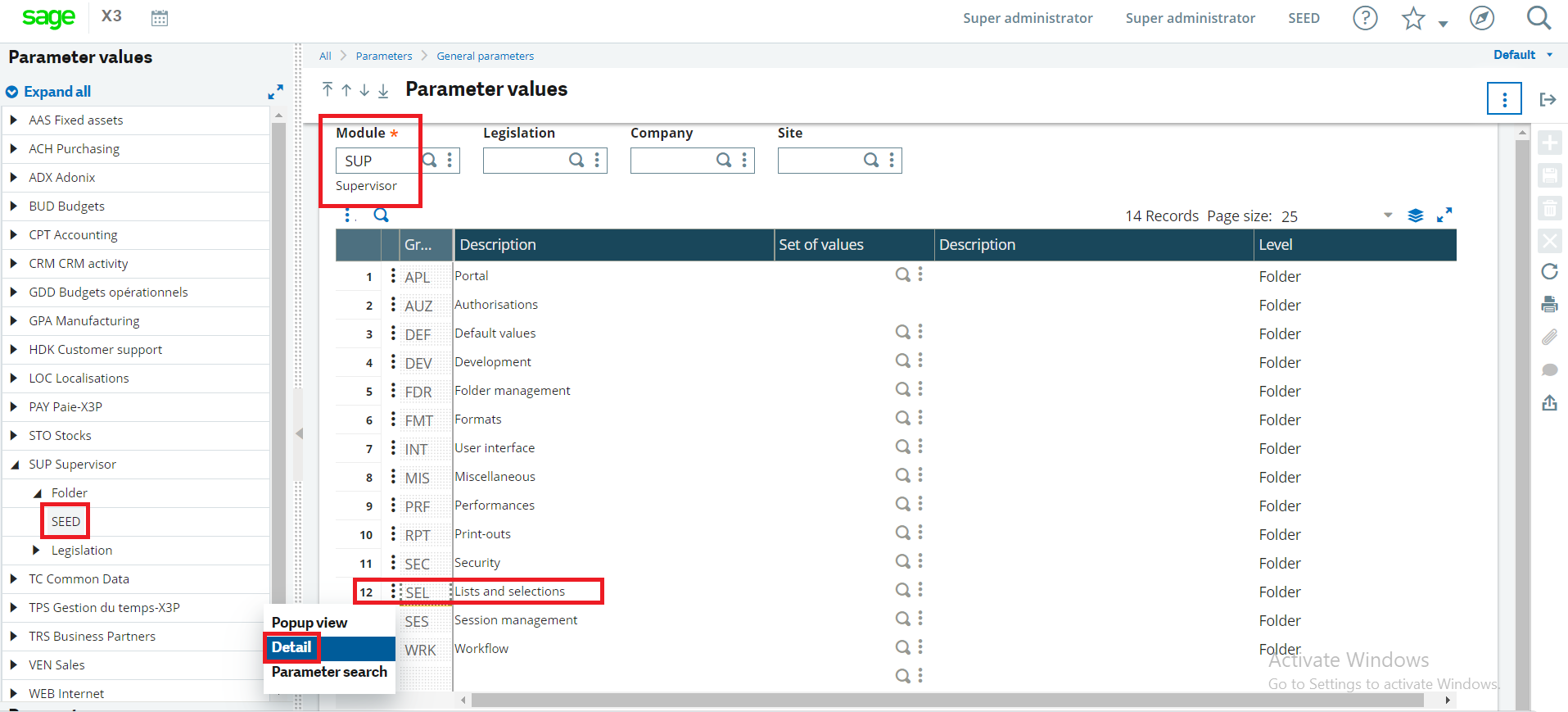Click the exit arrow icon

click(x=1548, y=99)
